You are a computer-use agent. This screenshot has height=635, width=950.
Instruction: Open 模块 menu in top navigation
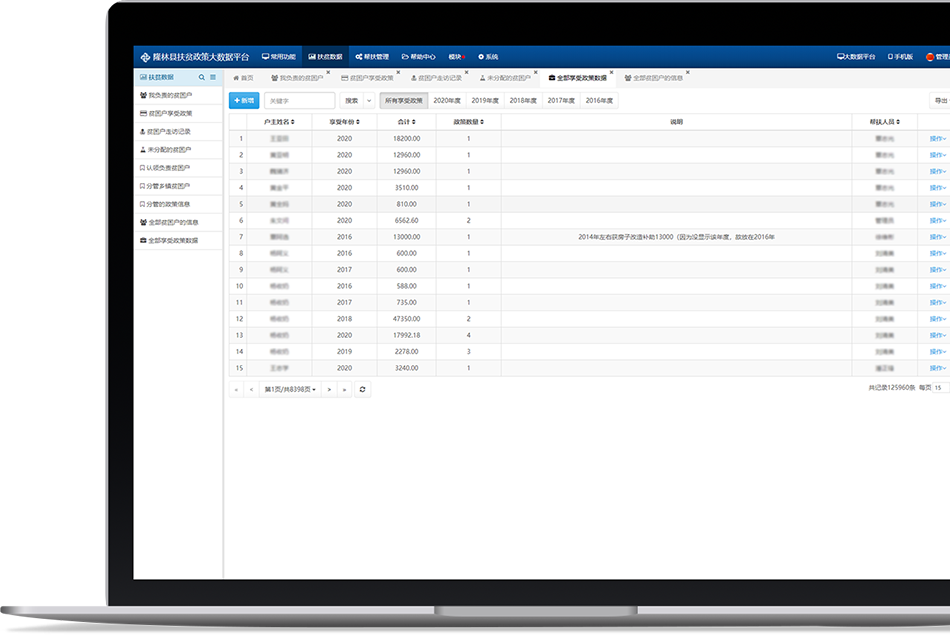(x=457, y=57)
